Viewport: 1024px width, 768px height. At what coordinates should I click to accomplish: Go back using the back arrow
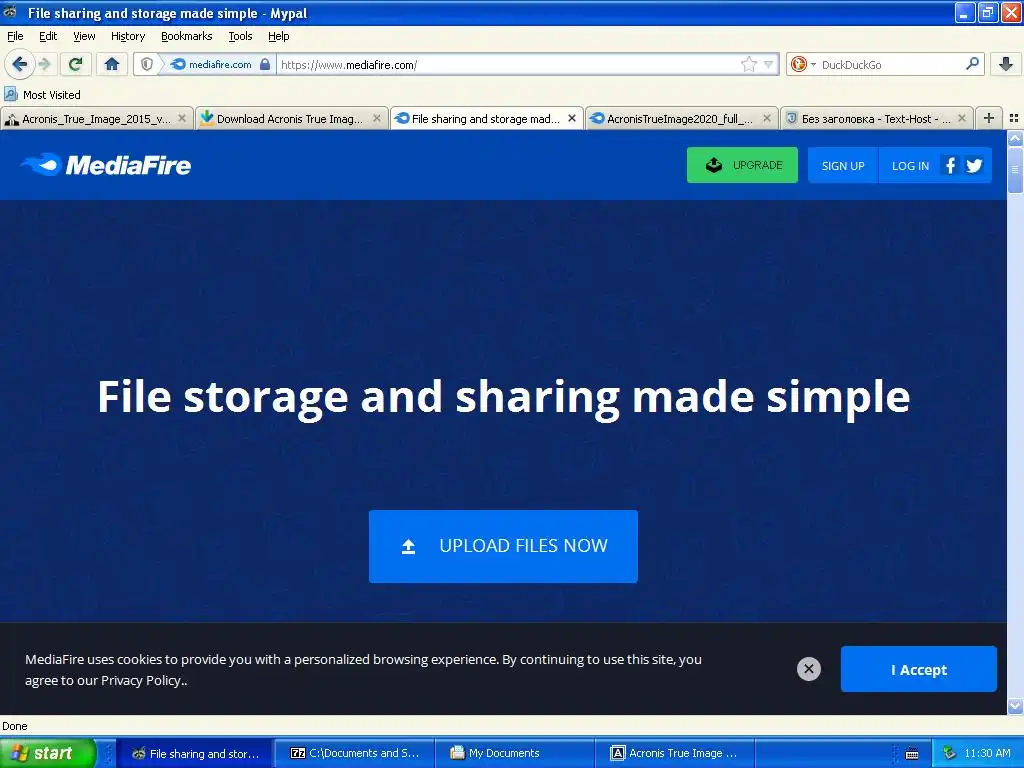[x=19, y=64]
